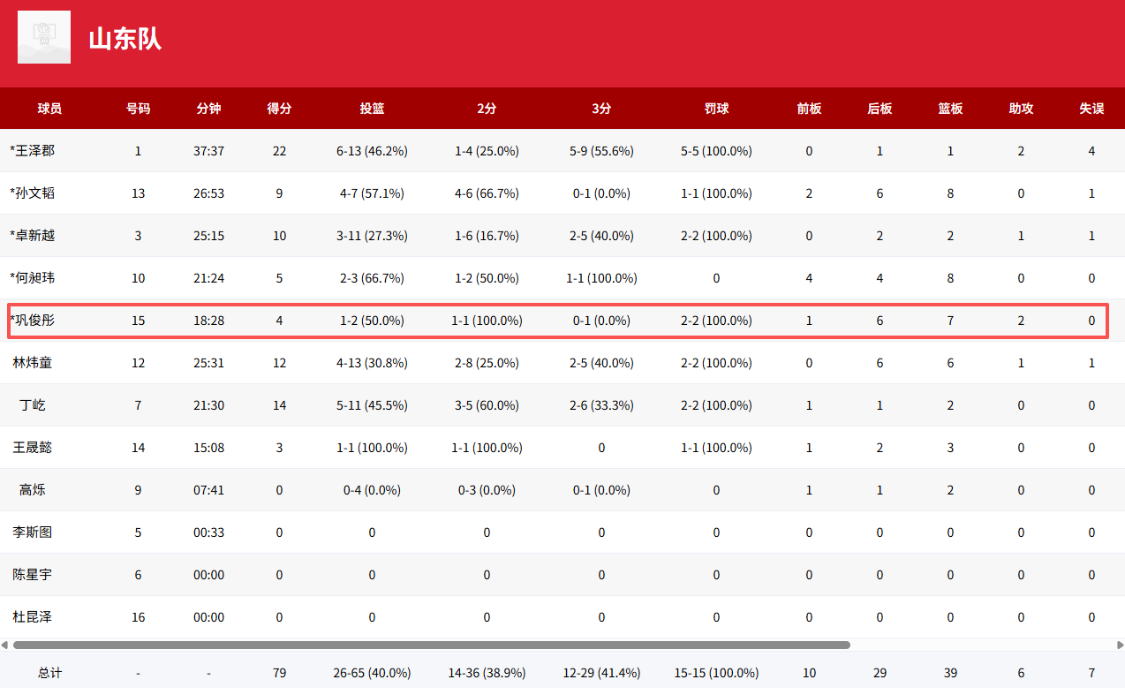
Task: Click the 6-13 (46.2%) field goal cell
Action: pyautogui.click(x=372, y=151)
